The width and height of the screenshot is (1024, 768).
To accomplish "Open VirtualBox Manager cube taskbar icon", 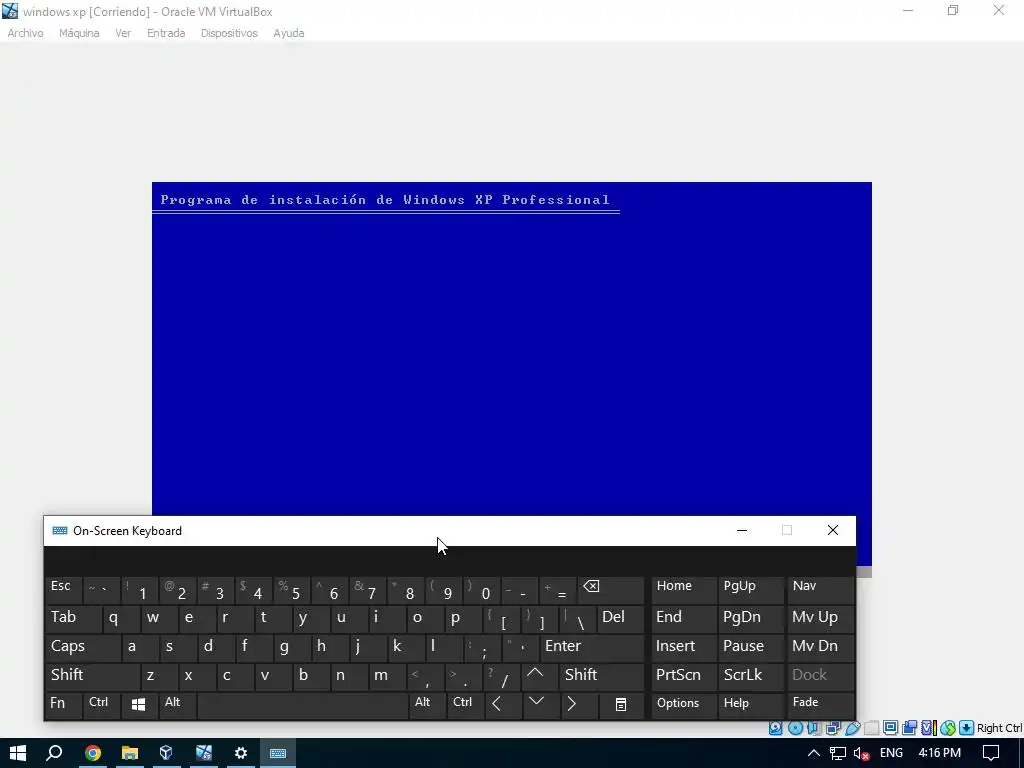I will point(167,753).
